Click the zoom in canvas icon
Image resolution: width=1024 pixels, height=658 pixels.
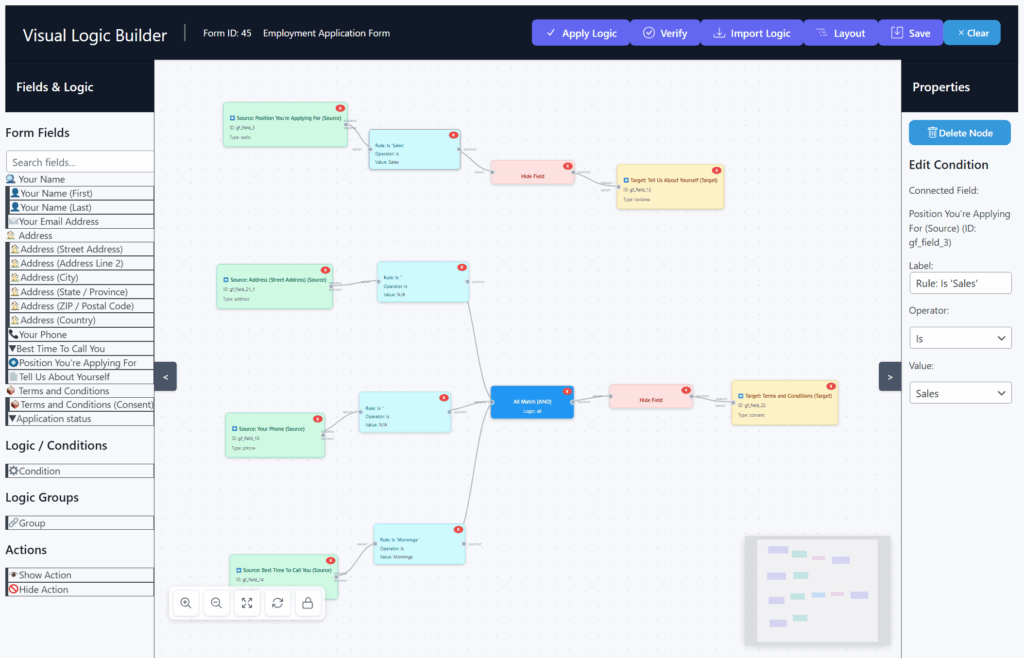pyautogui.click(x=185, y=603)
